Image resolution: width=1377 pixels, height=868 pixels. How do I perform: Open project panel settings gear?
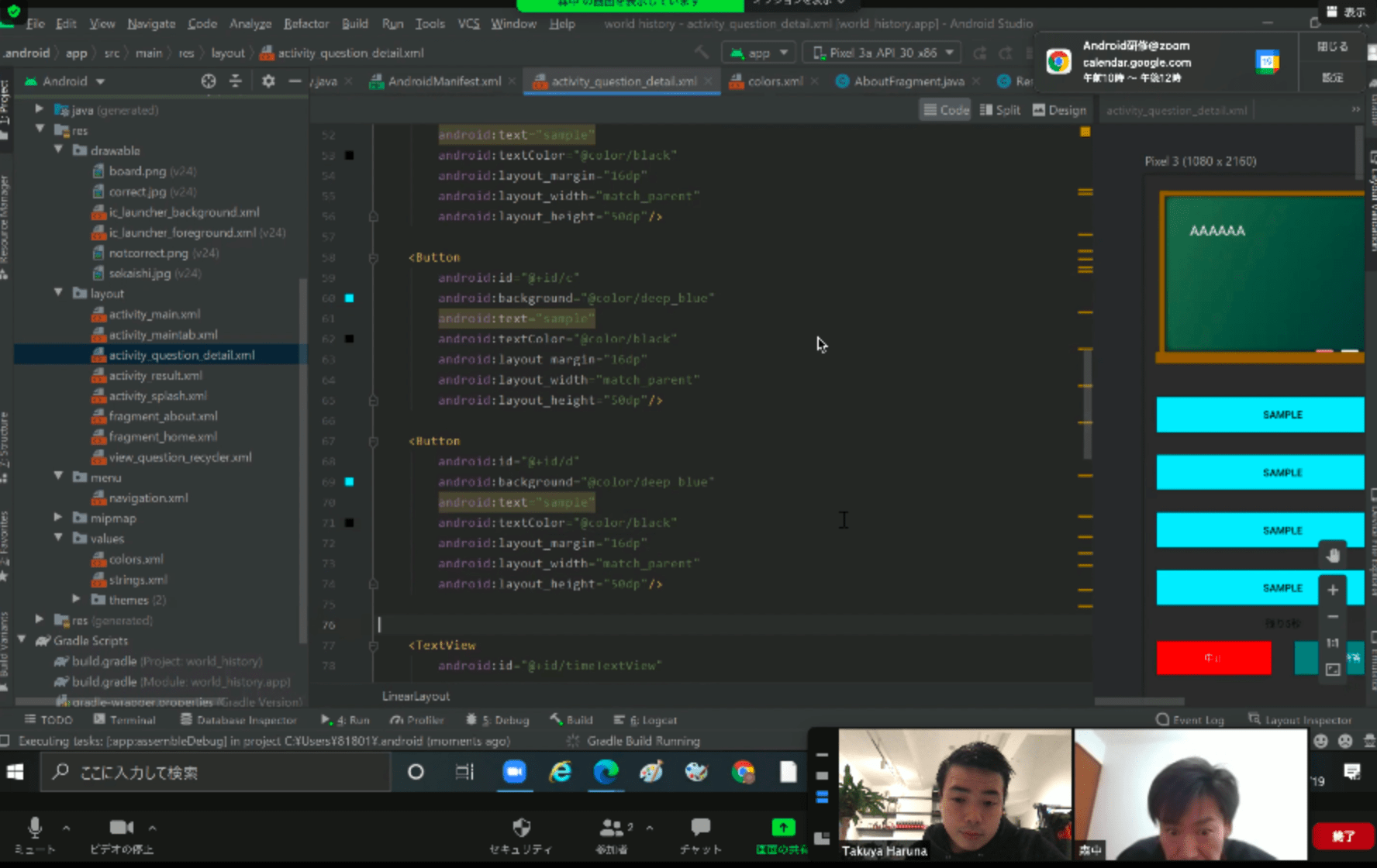tap(268, 81)
